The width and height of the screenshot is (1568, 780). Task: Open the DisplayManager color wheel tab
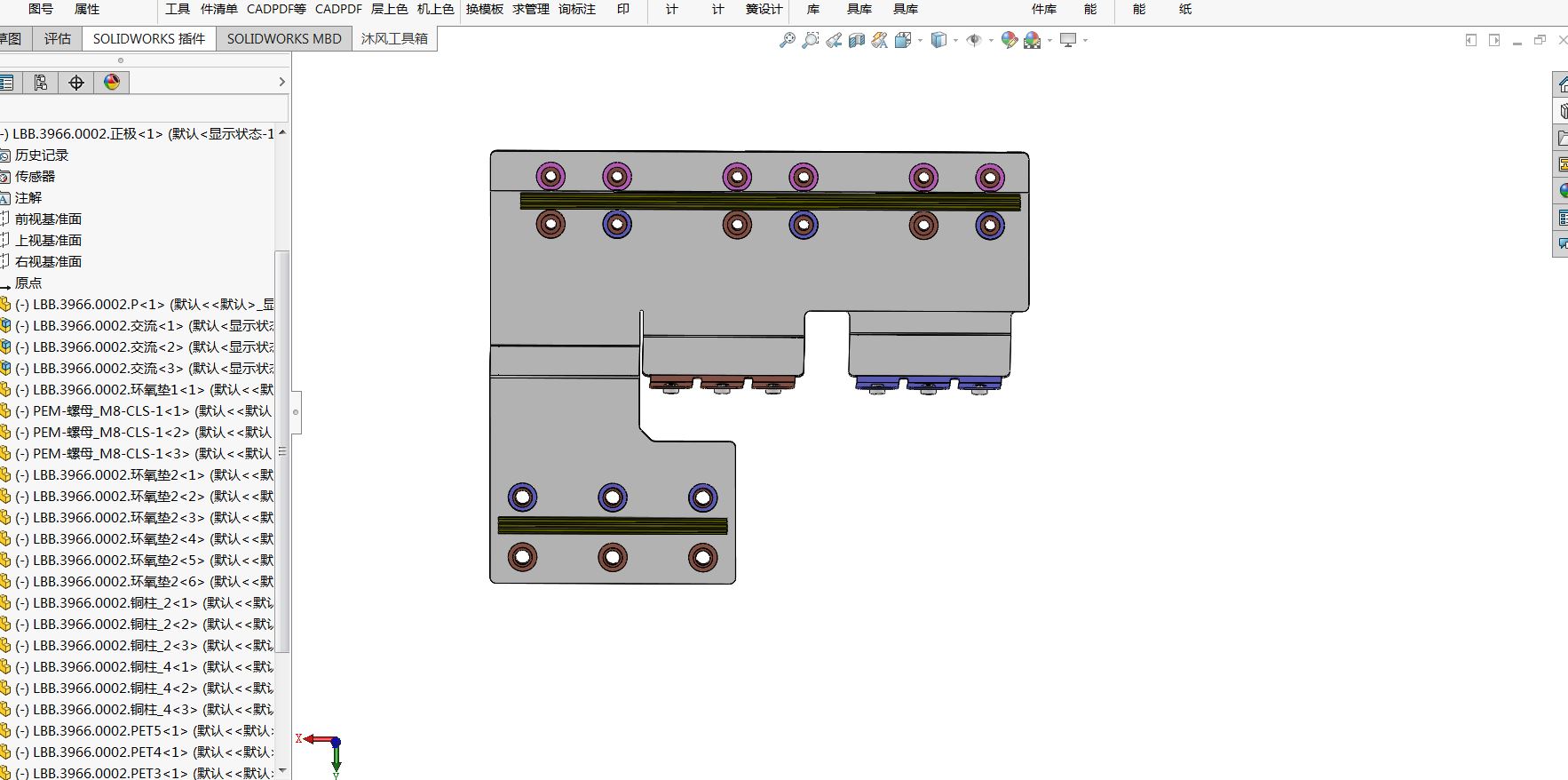pyautogui.click(x=112, y=83)
